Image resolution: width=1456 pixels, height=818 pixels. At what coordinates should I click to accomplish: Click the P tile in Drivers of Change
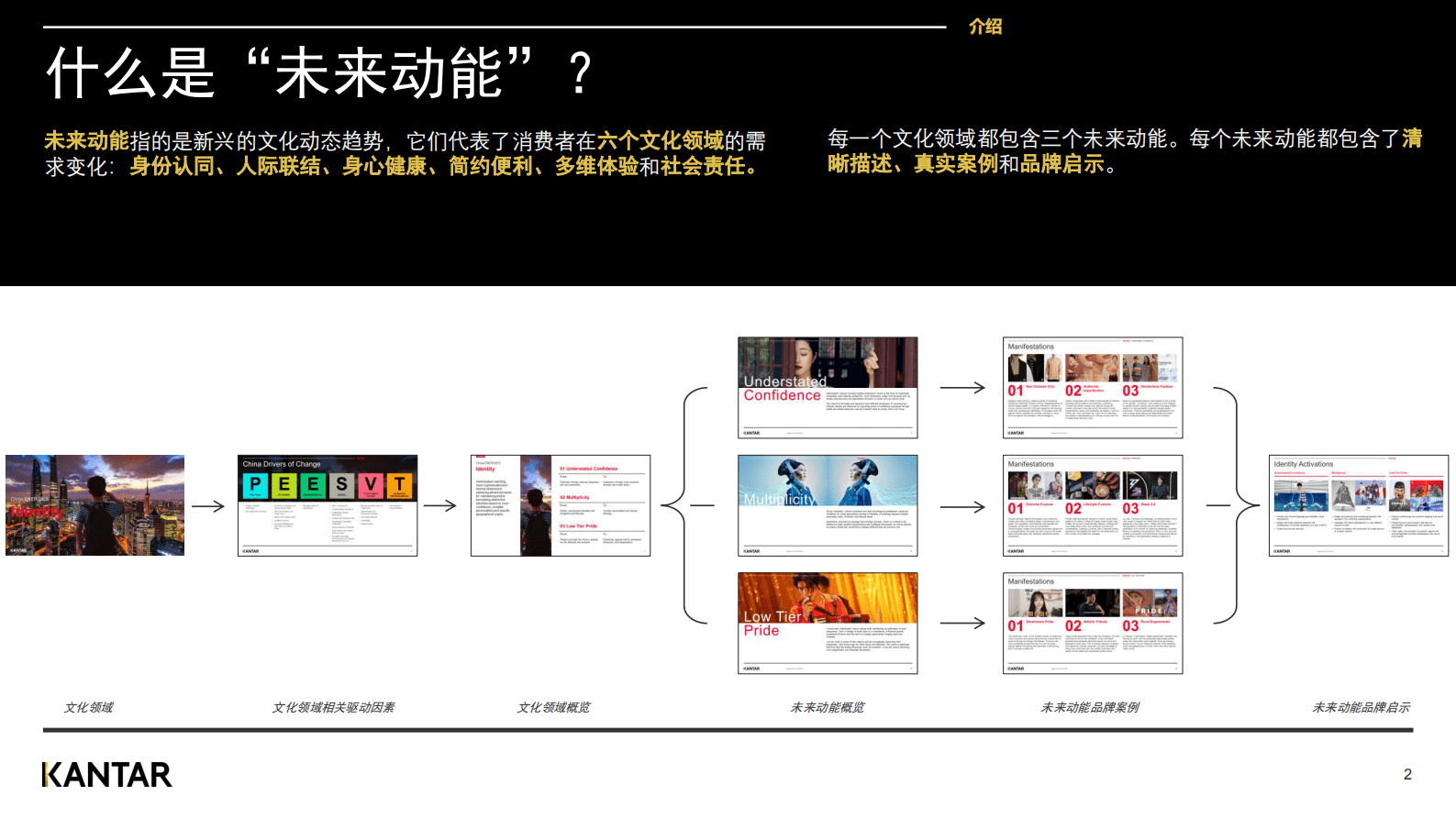tap(256, 485)
